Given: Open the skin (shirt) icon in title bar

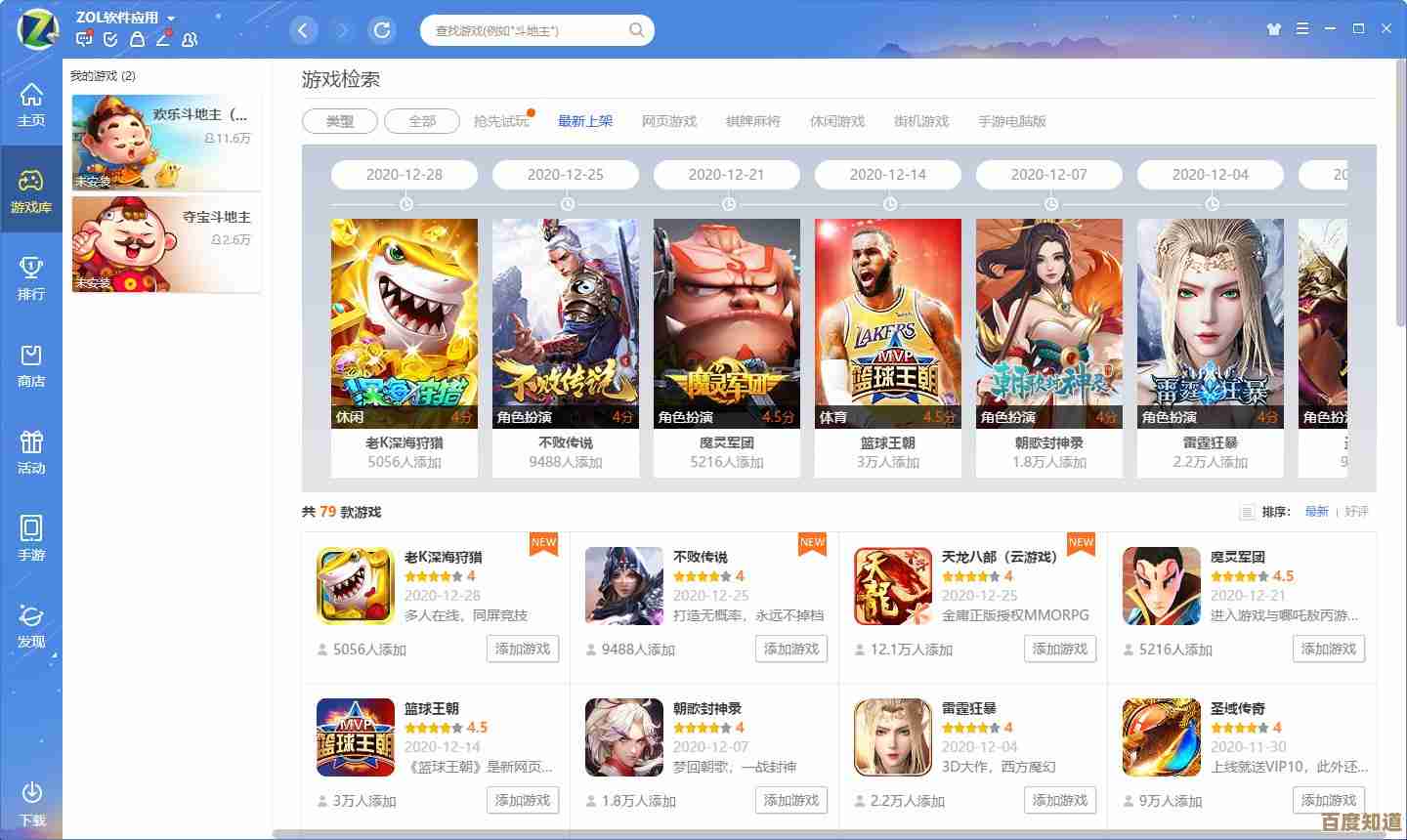Looking at the screenshot, I should 1273,29.
